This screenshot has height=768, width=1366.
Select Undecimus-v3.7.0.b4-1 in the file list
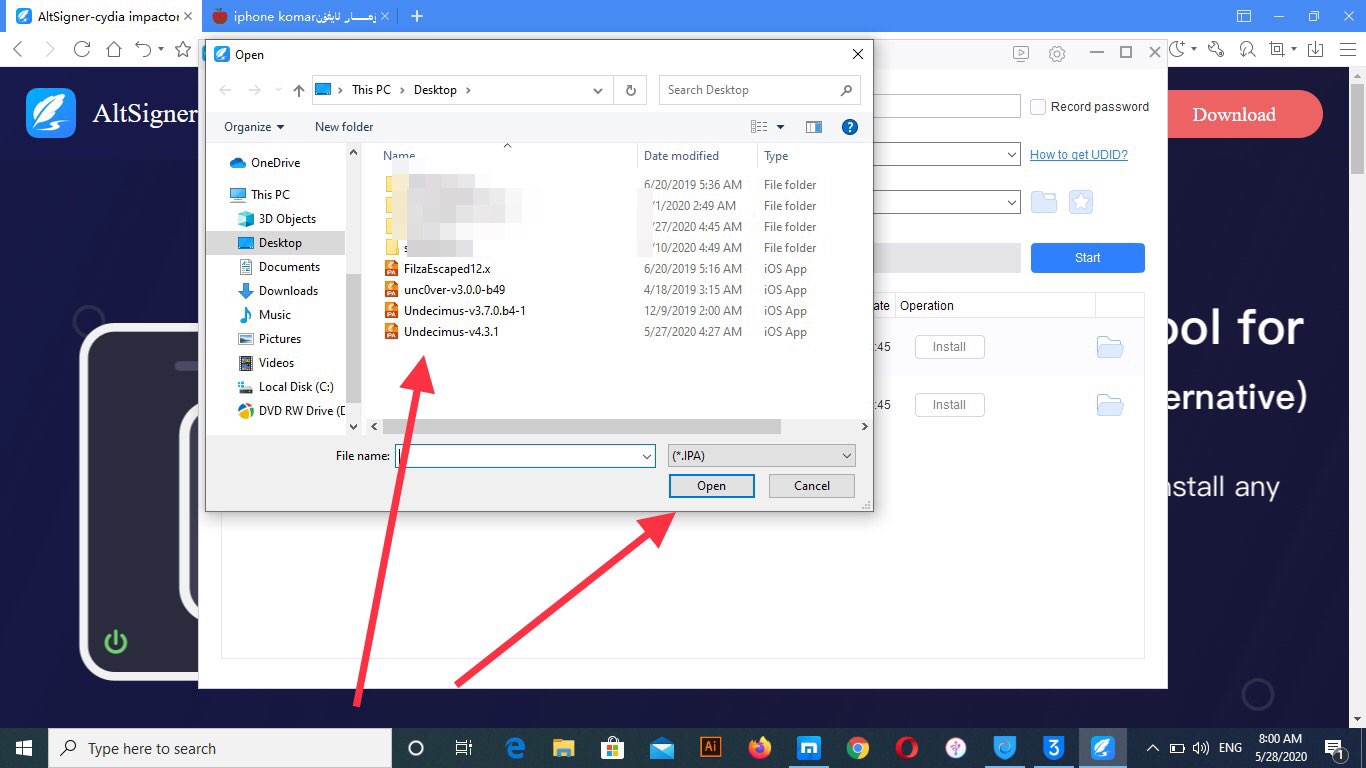[x=465, y=311]
